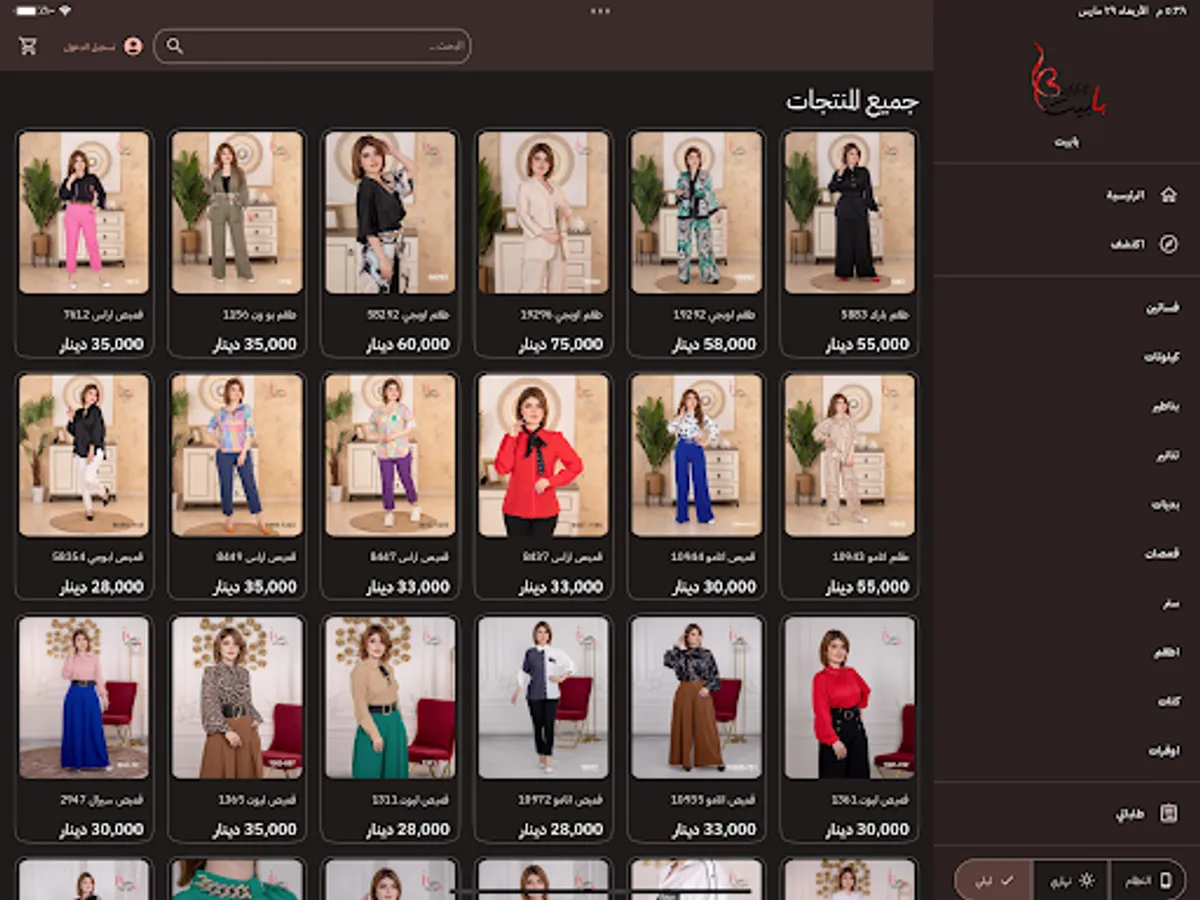This screenshot has width=1200, height=900.
Task: Click product title ending 8437
Action: [x=561, y=557]
